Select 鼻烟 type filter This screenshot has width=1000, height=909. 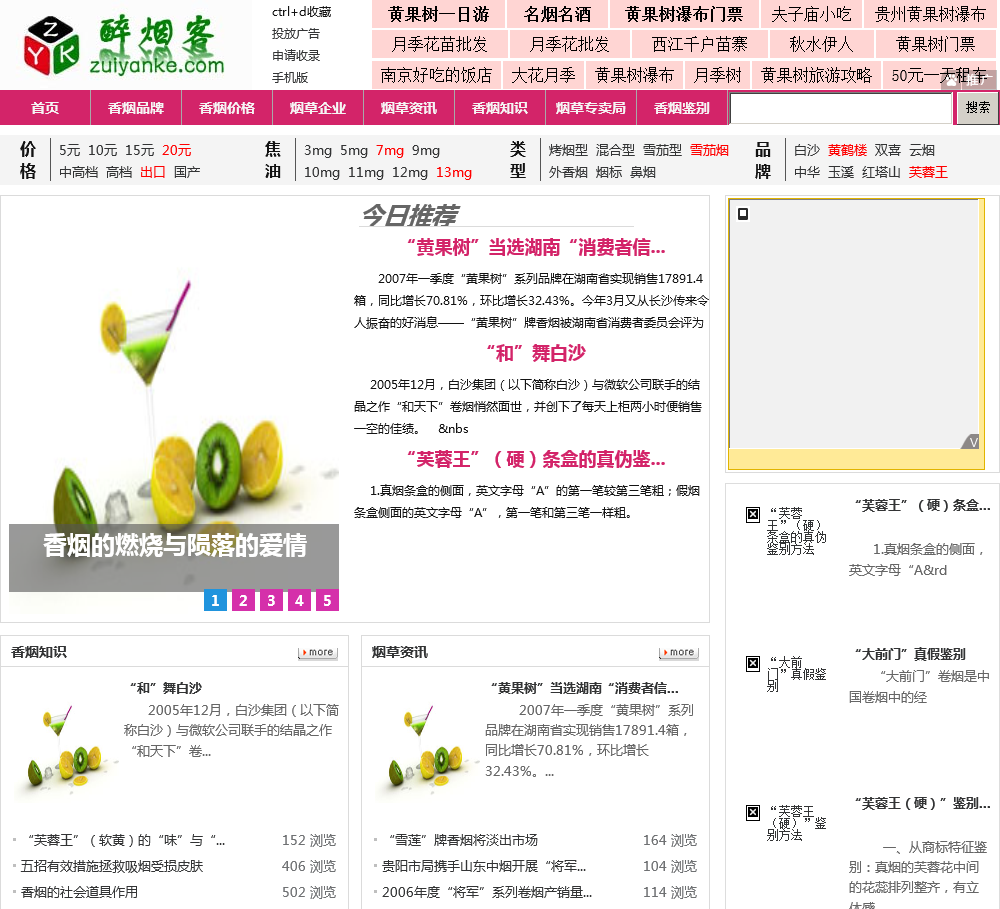643,172
